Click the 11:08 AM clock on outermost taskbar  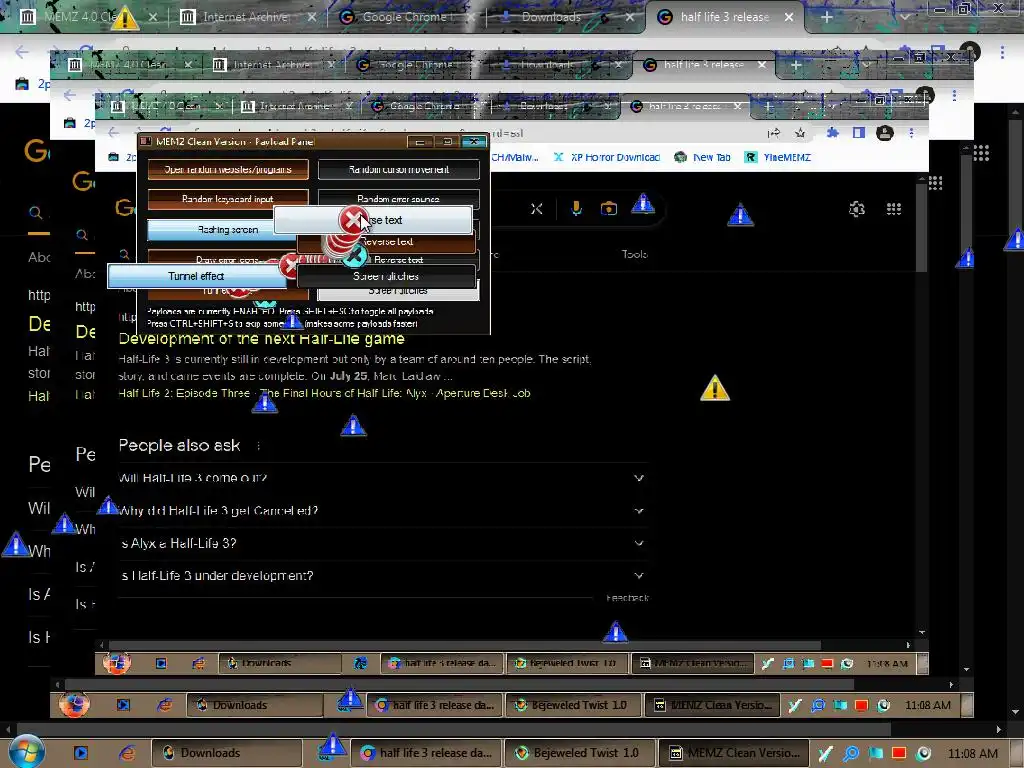point(972,753)
